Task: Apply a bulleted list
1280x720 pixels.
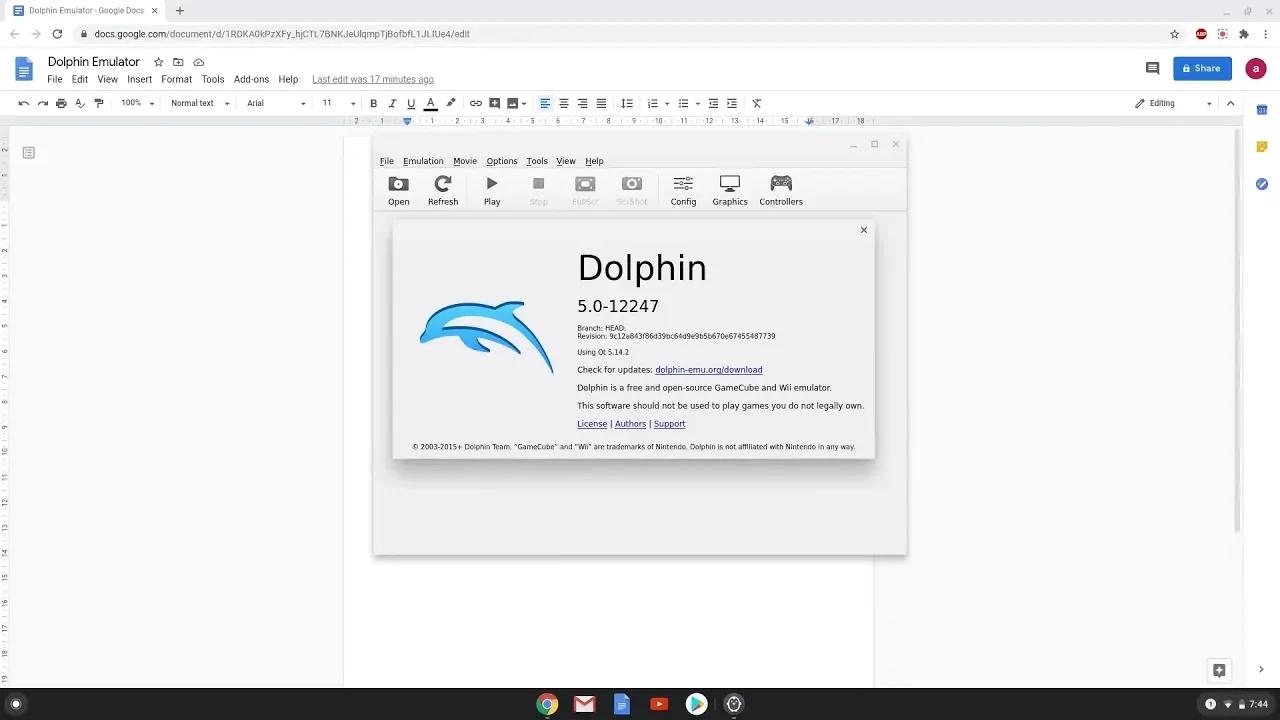Action: [x=684, y=103]
